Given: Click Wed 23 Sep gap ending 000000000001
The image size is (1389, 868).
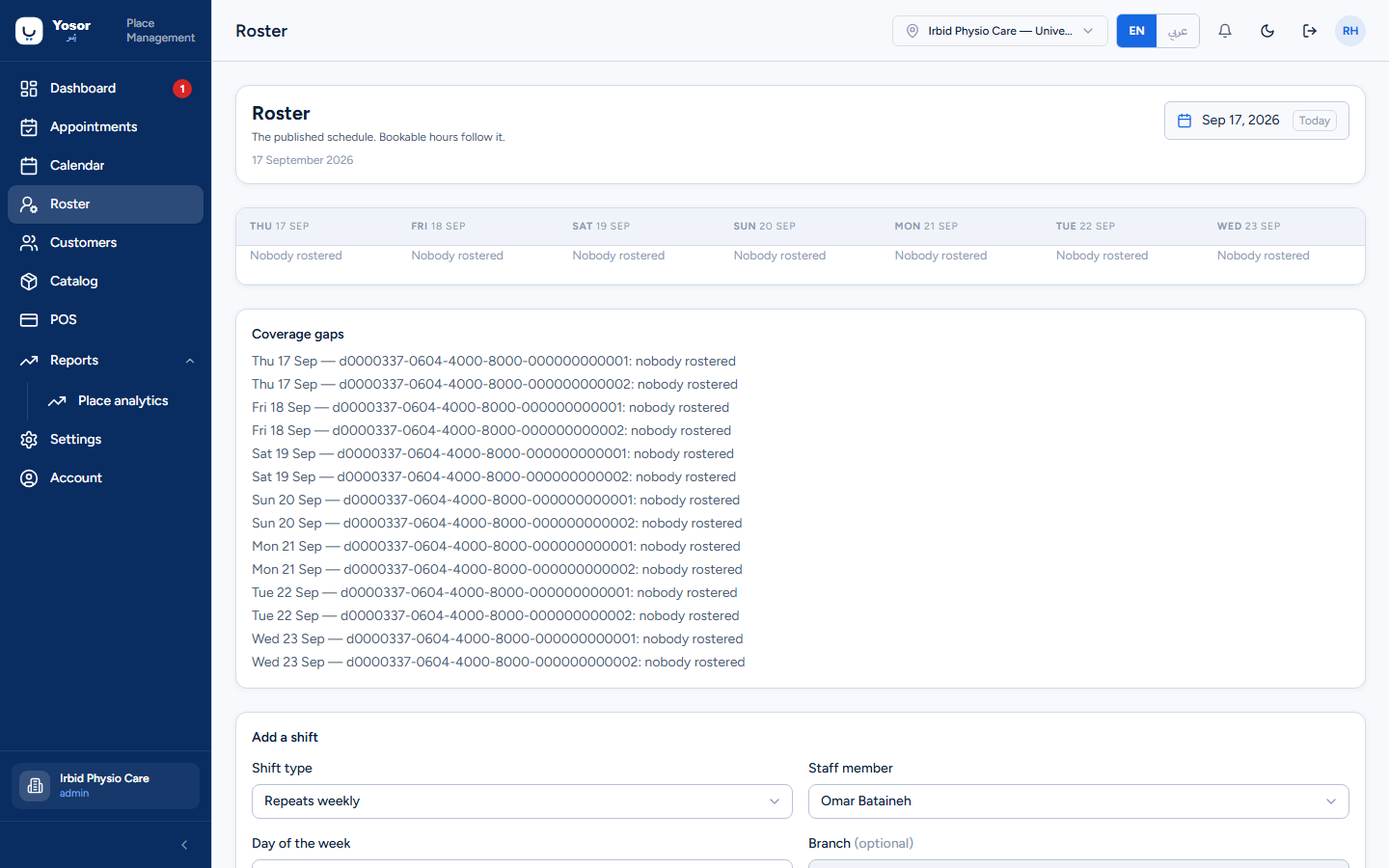Looking at the screenshot, I should click(498, 639).
